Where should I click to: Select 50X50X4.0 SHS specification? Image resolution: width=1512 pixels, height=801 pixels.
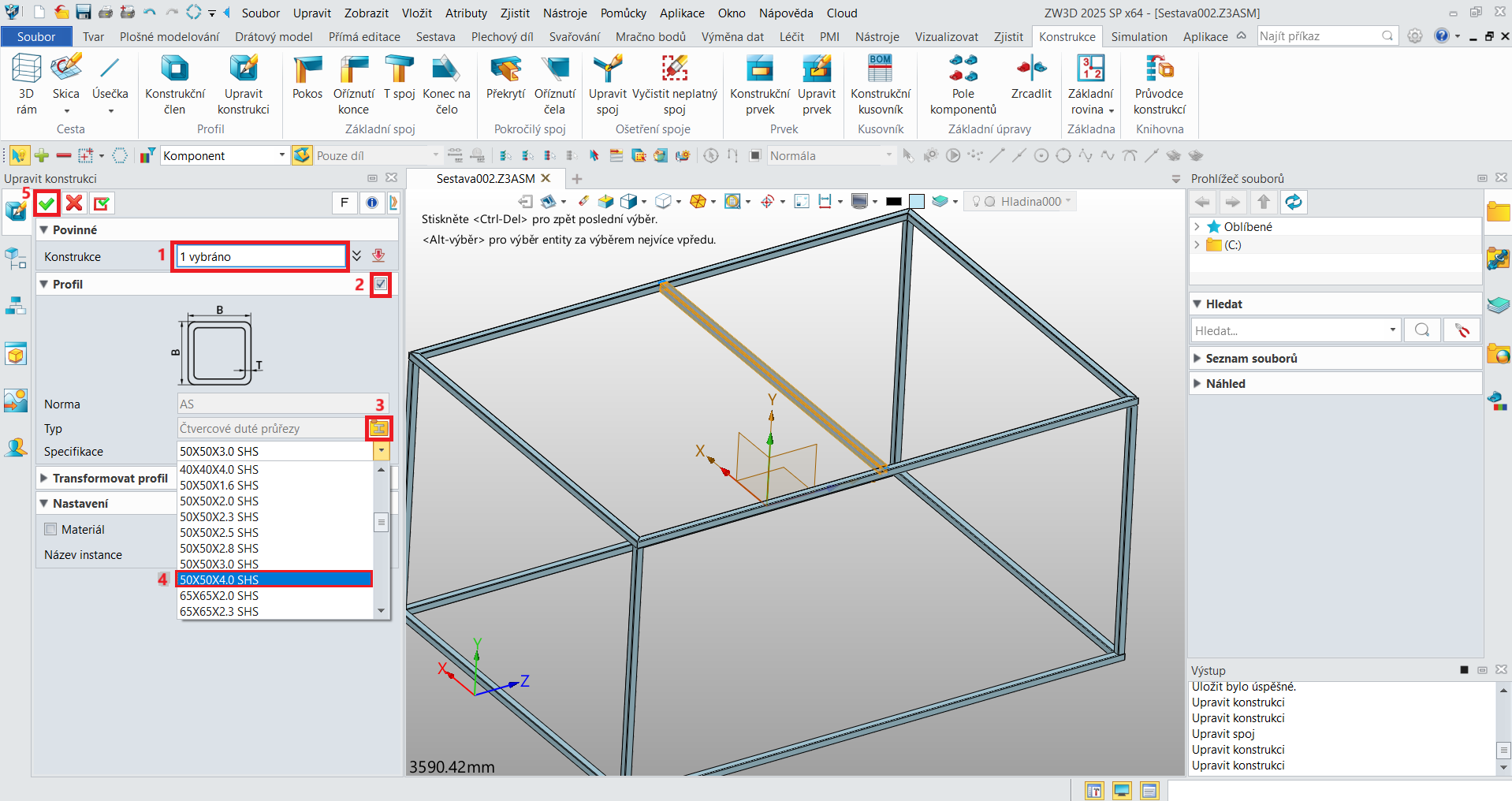274,579
